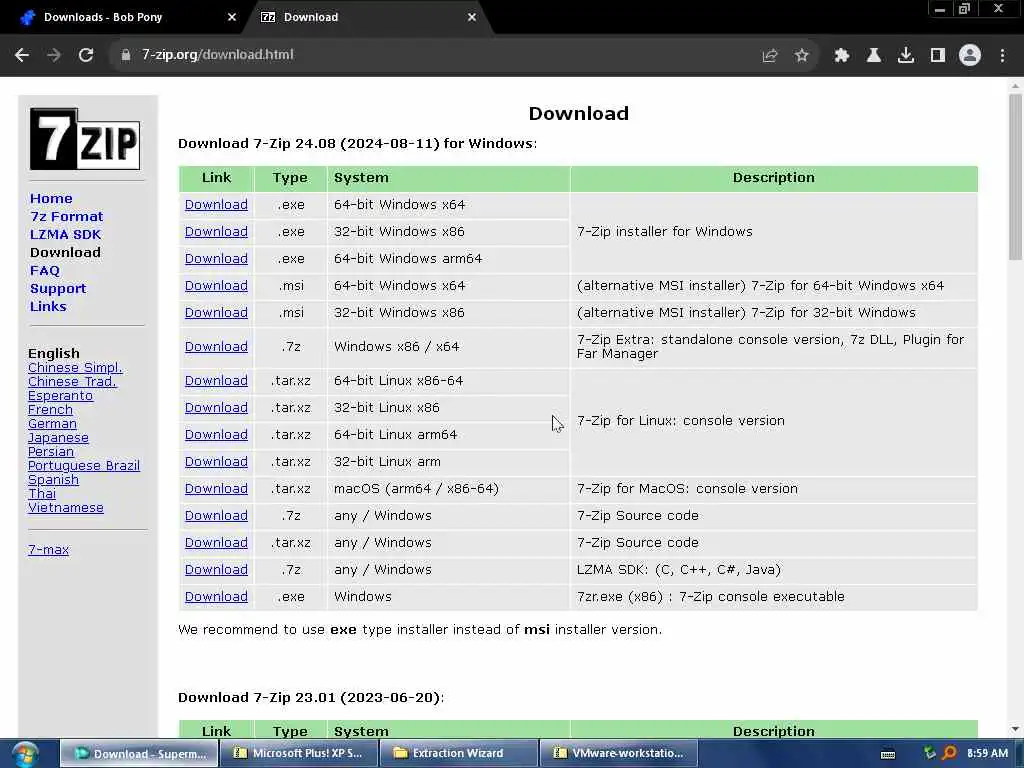The height and width of the screenshot is (768, 1024).
Task: Download .exe for 32-bit Windows x86
Action: pyautogui.click(x=216, y=232)
